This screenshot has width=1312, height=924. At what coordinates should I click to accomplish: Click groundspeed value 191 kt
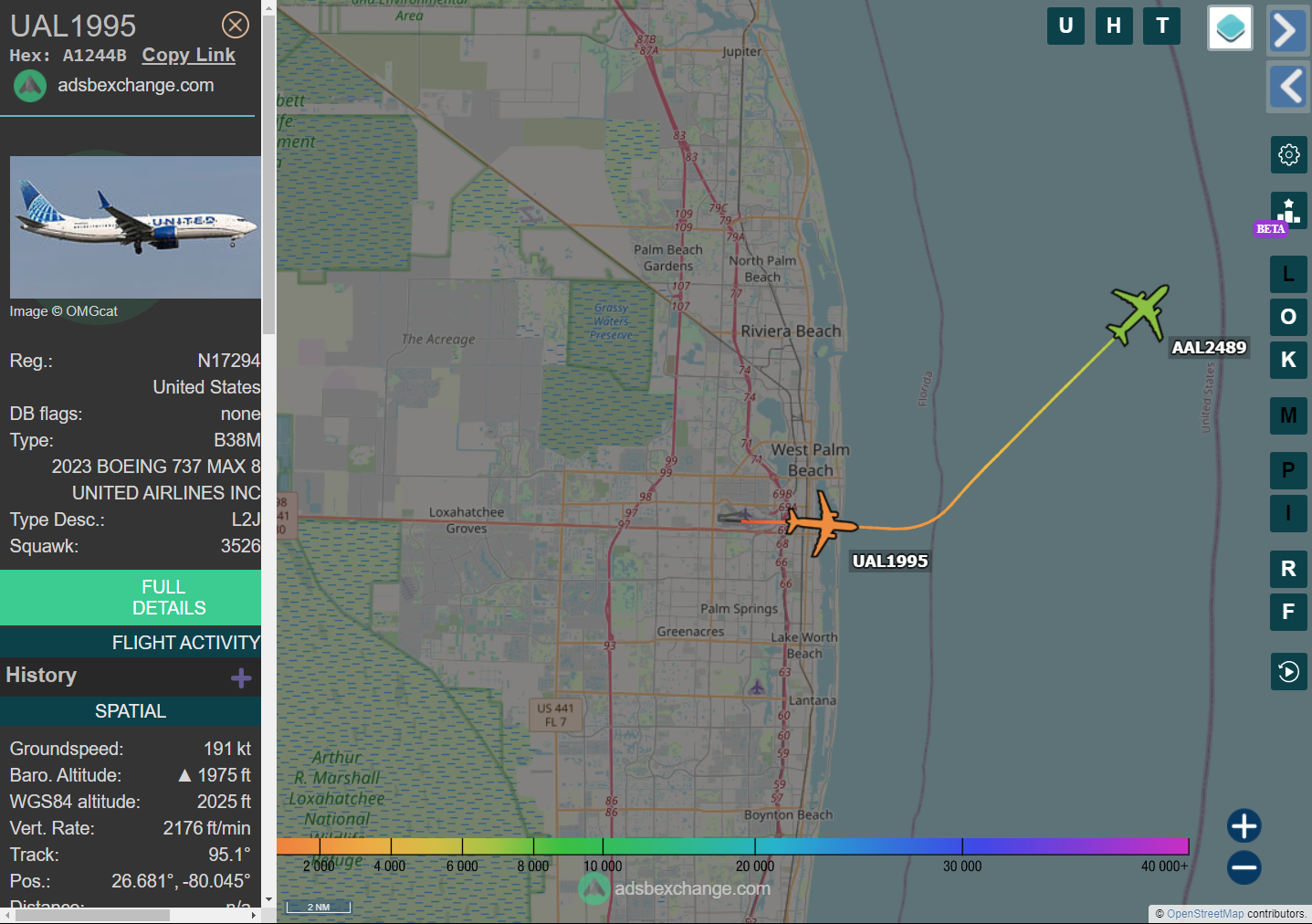[x=227, y=749]
